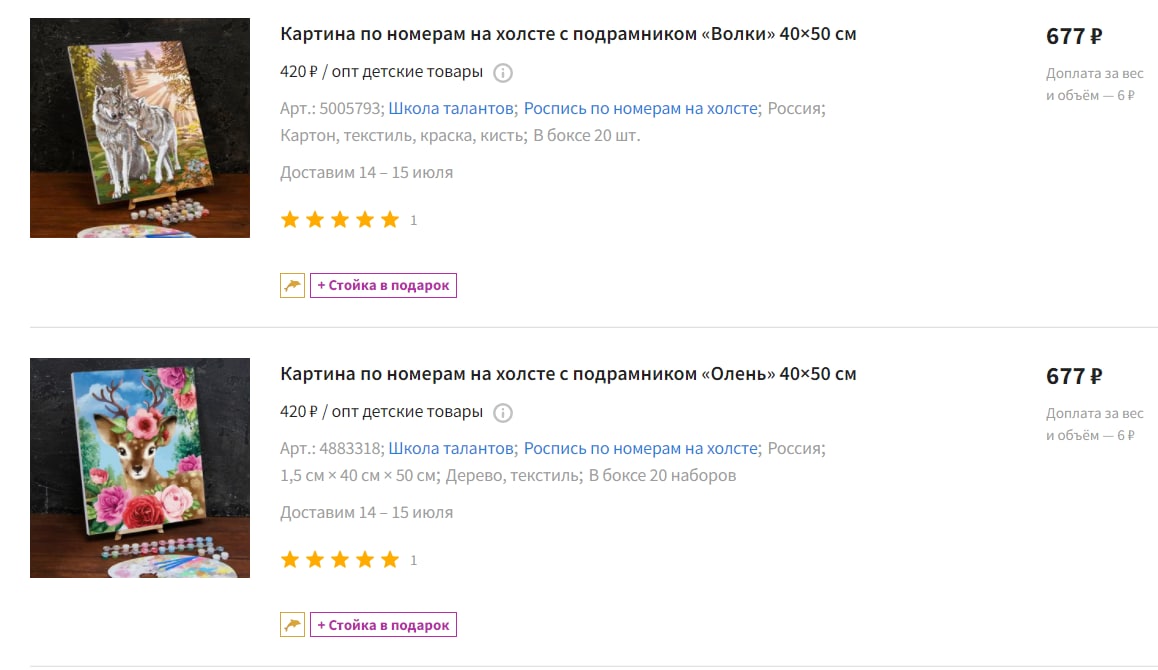The width and height of the screenshot is (1158, 670).
Task: Click the dolphin badge icon under Волки
Action: tap(292, 285)
